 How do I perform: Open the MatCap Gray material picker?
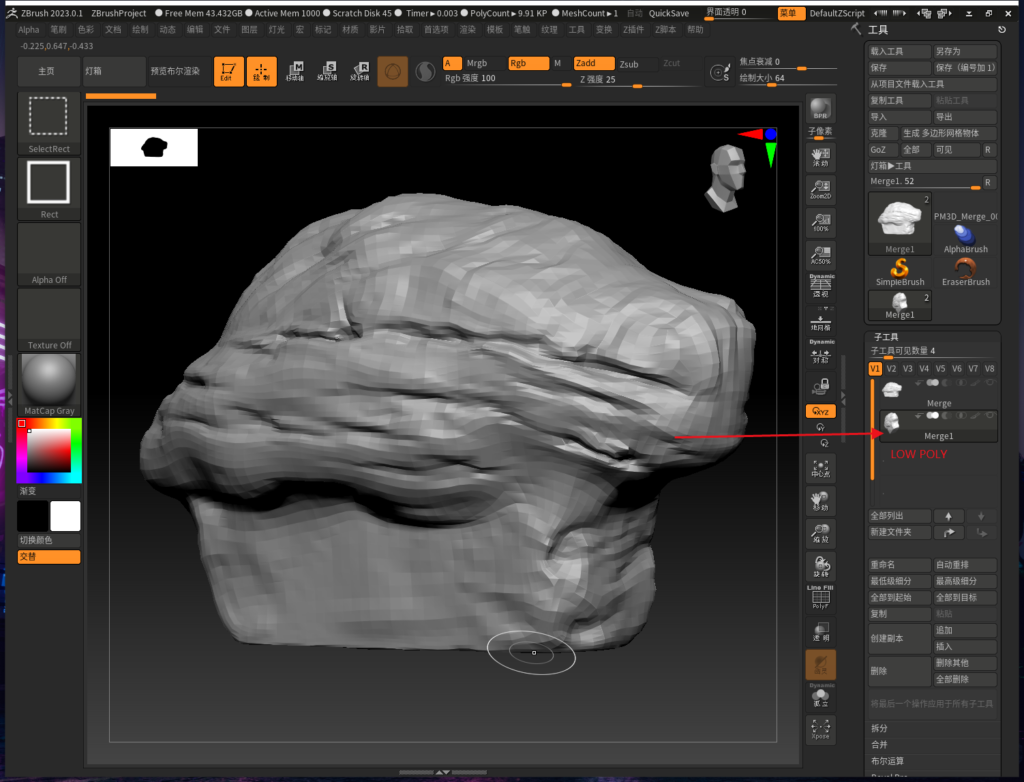point(48,378)
